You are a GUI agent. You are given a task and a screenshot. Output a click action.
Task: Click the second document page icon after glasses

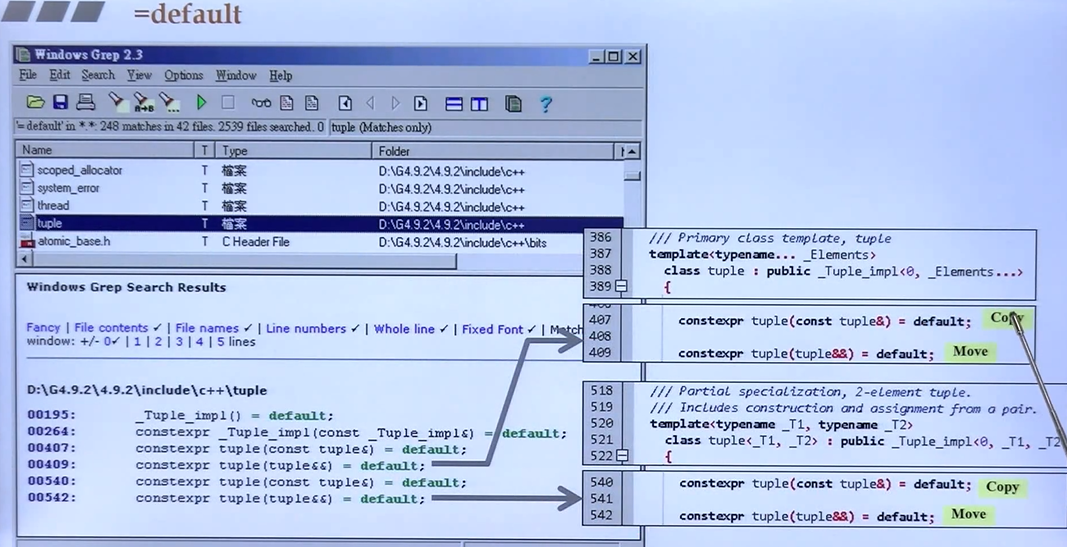pyautogui.click(x=312, y=103)
